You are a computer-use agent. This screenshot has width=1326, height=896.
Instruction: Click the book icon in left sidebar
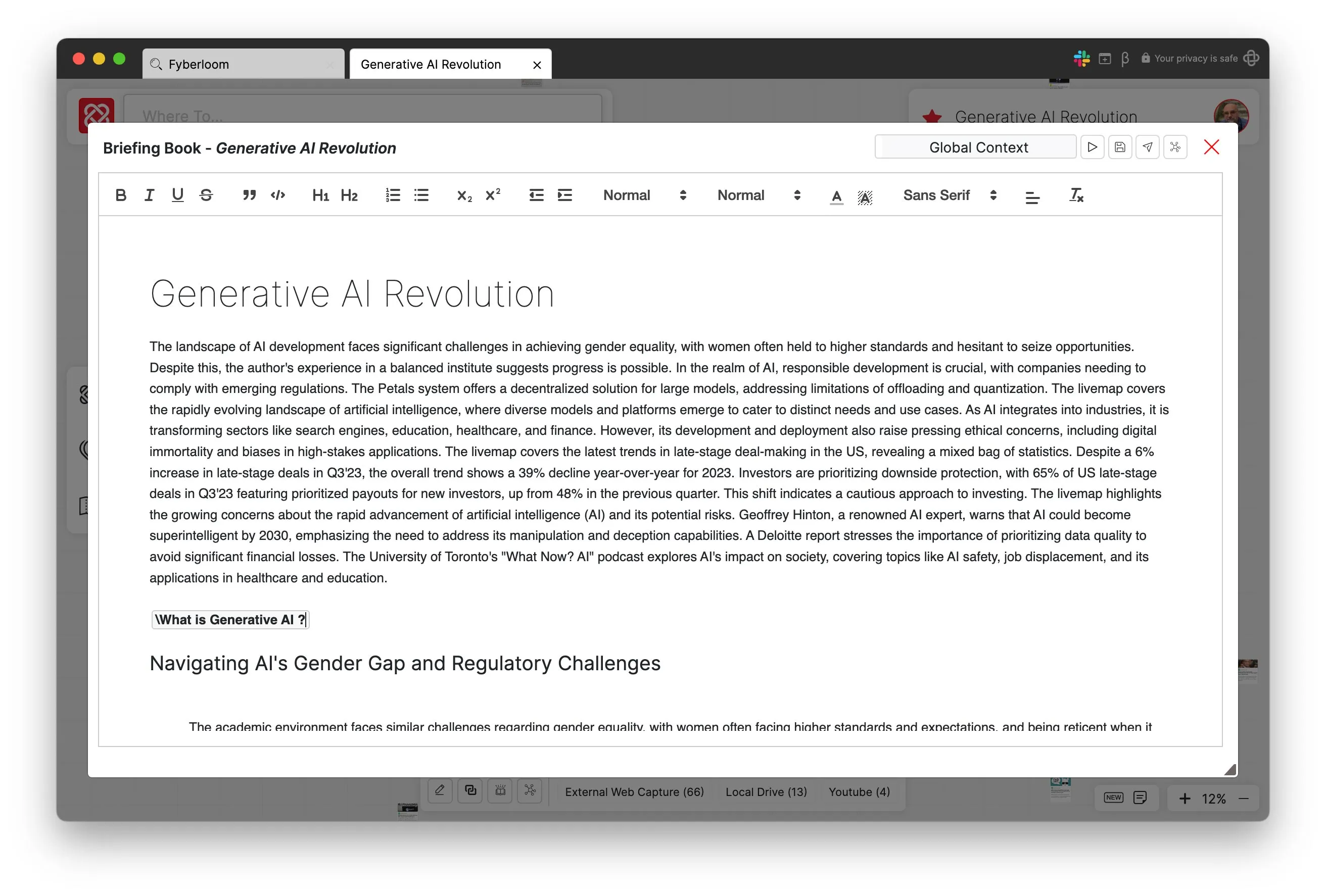click(84, 505)
